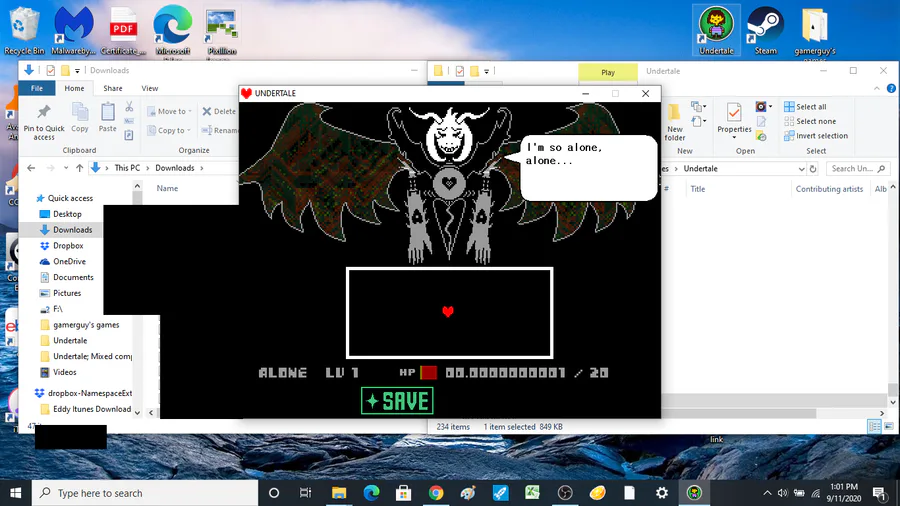Click Select all in Undertale window ribbon

(x=805, y=107)
